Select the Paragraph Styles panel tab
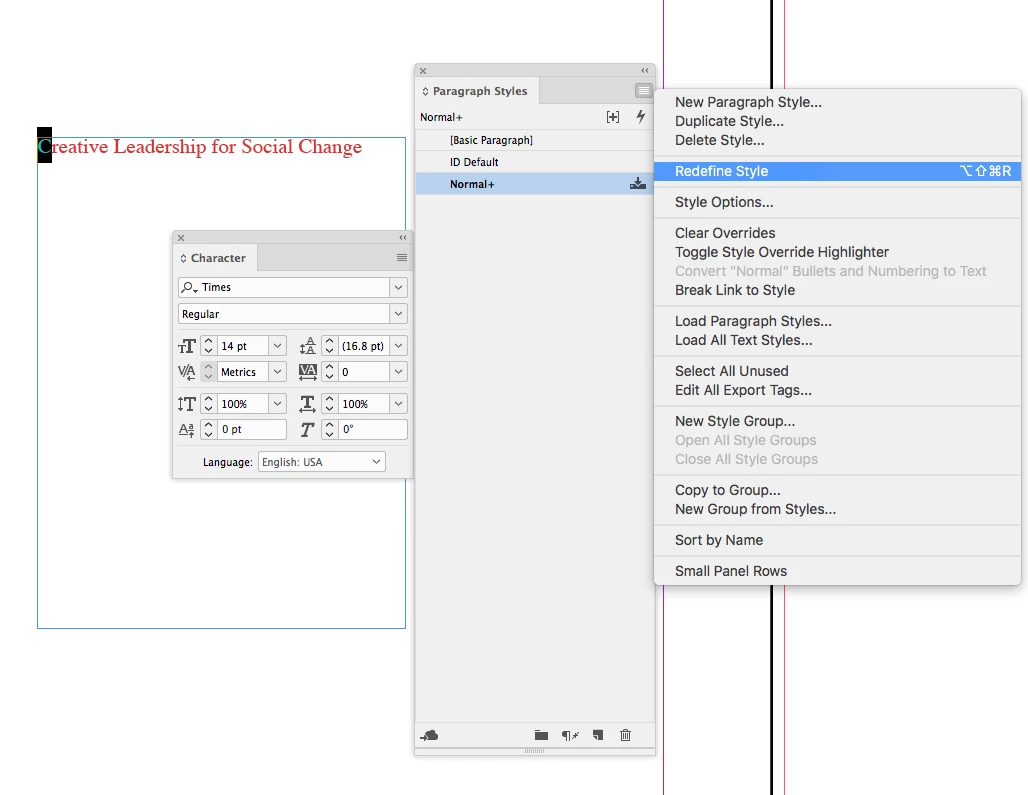This screenshot has width=1028, height=795. coord(477,90)
